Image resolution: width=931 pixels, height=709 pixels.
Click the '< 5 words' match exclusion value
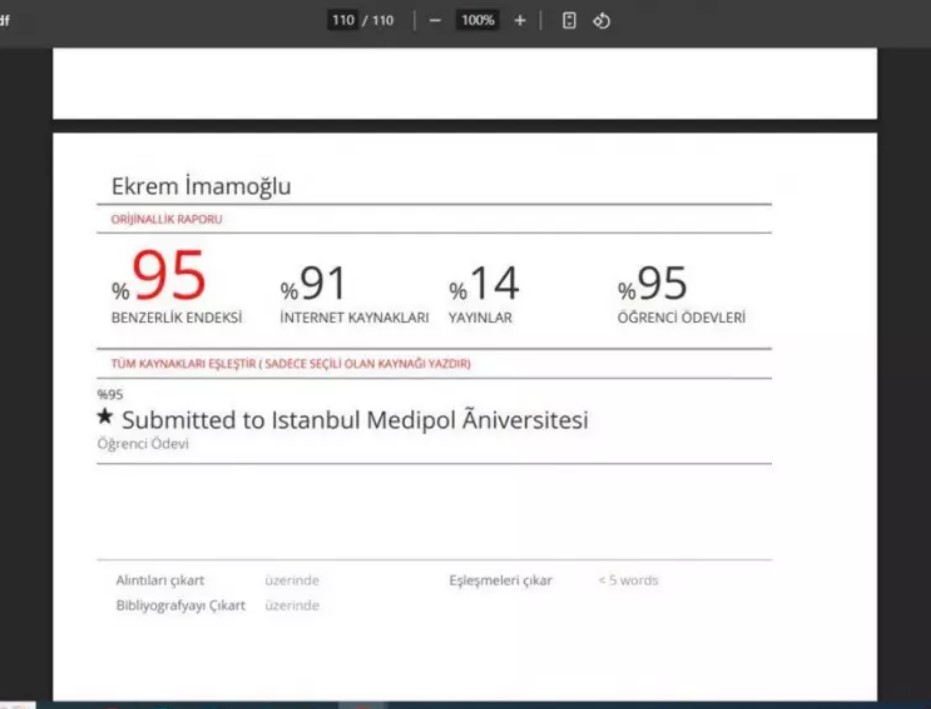628,580
